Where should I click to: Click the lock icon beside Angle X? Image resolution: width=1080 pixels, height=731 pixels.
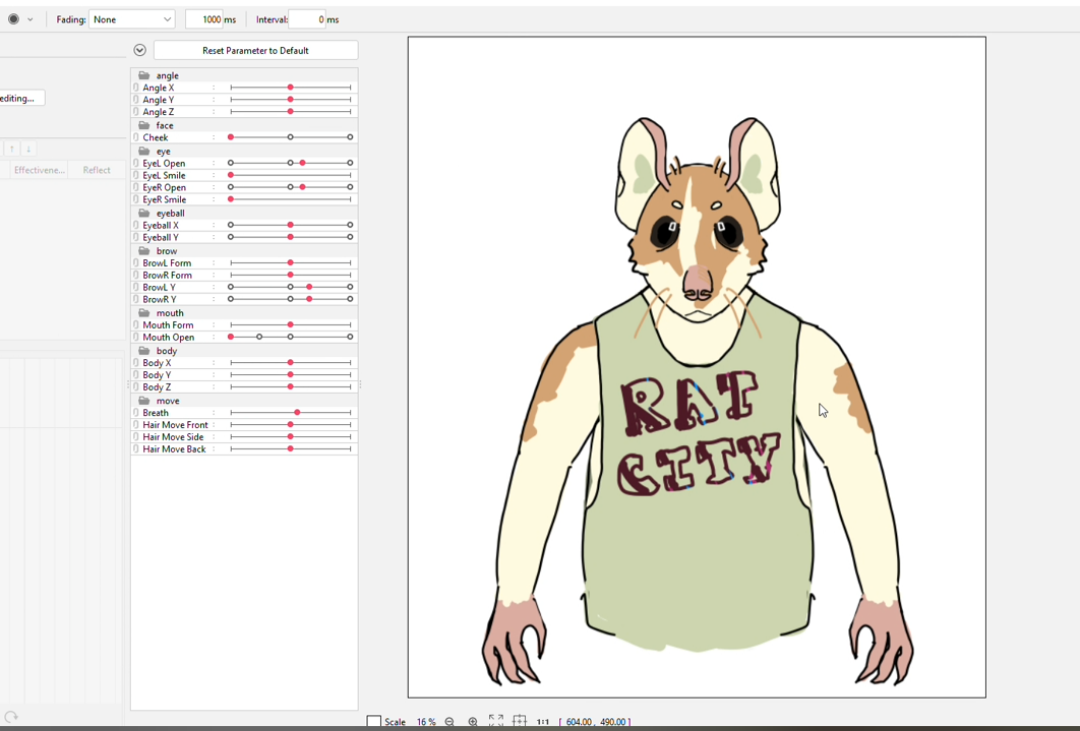[136, 88]
